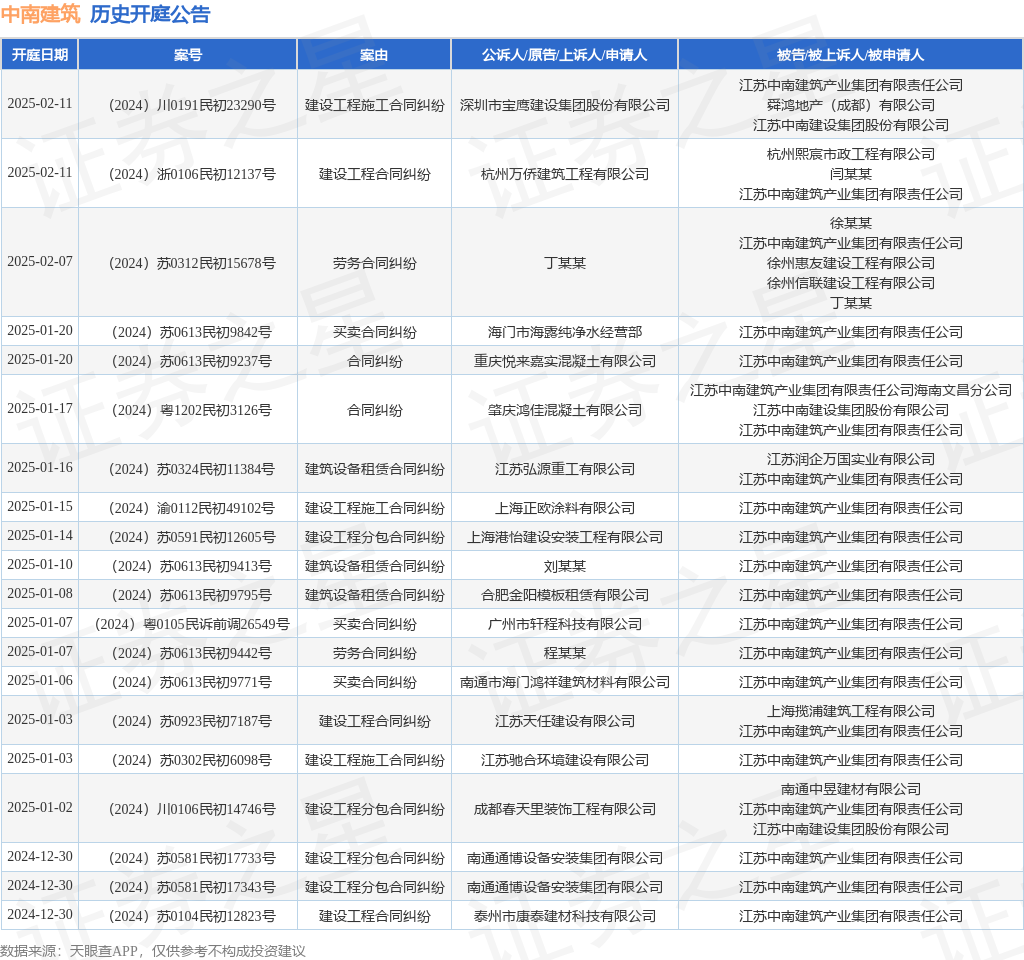Click defendant 杭州熙宸市政工程有限公司

[x=851, y=154]
